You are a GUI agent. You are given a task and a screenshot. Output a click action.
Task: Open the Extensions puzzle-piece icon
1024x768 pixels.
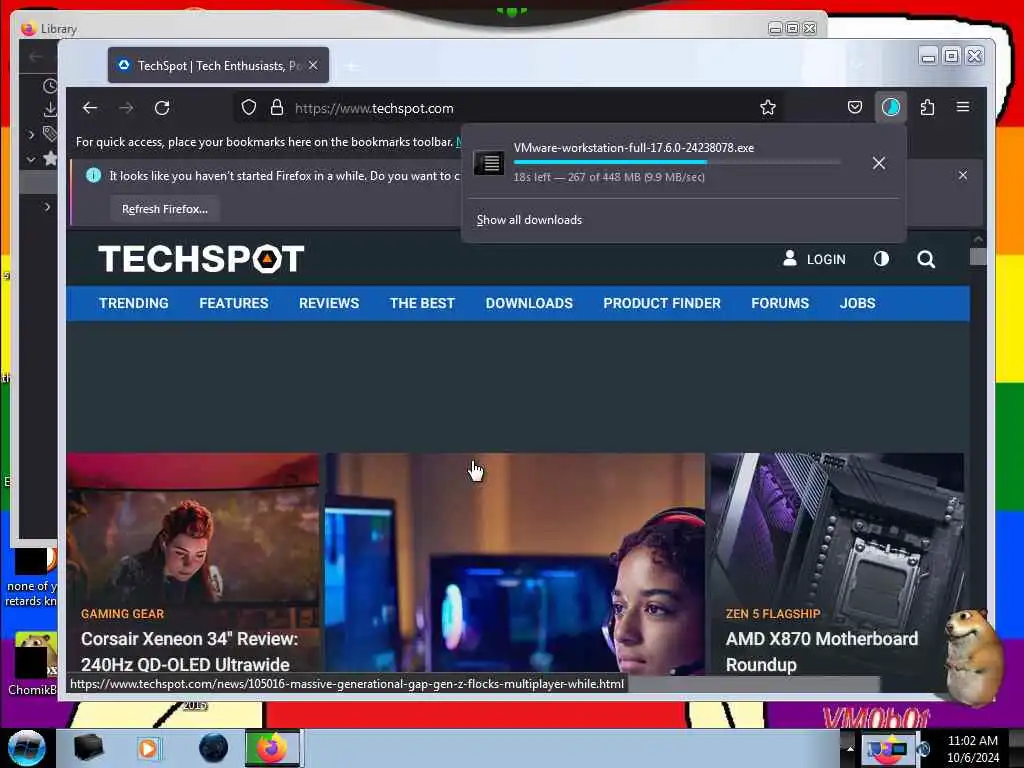coord(927,107)
